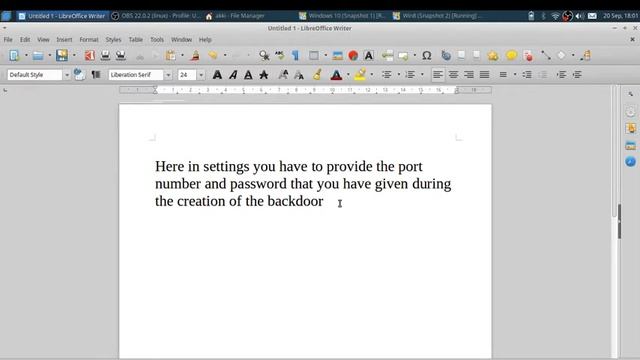
Task: Switch to Windows 10 VirtualBox taskbar entry
Action: [x=342, y=16]
